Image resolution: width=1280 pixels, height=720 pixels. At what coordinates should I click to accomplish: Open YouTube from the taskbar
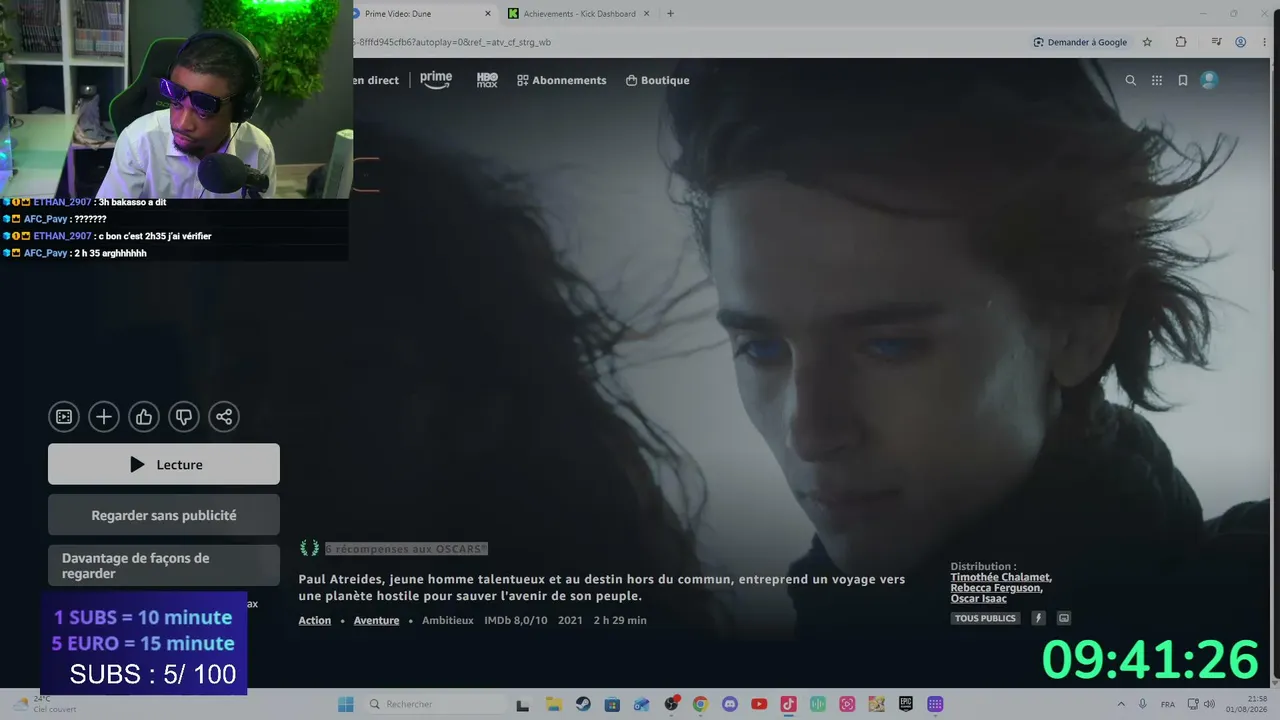[759, 704]
